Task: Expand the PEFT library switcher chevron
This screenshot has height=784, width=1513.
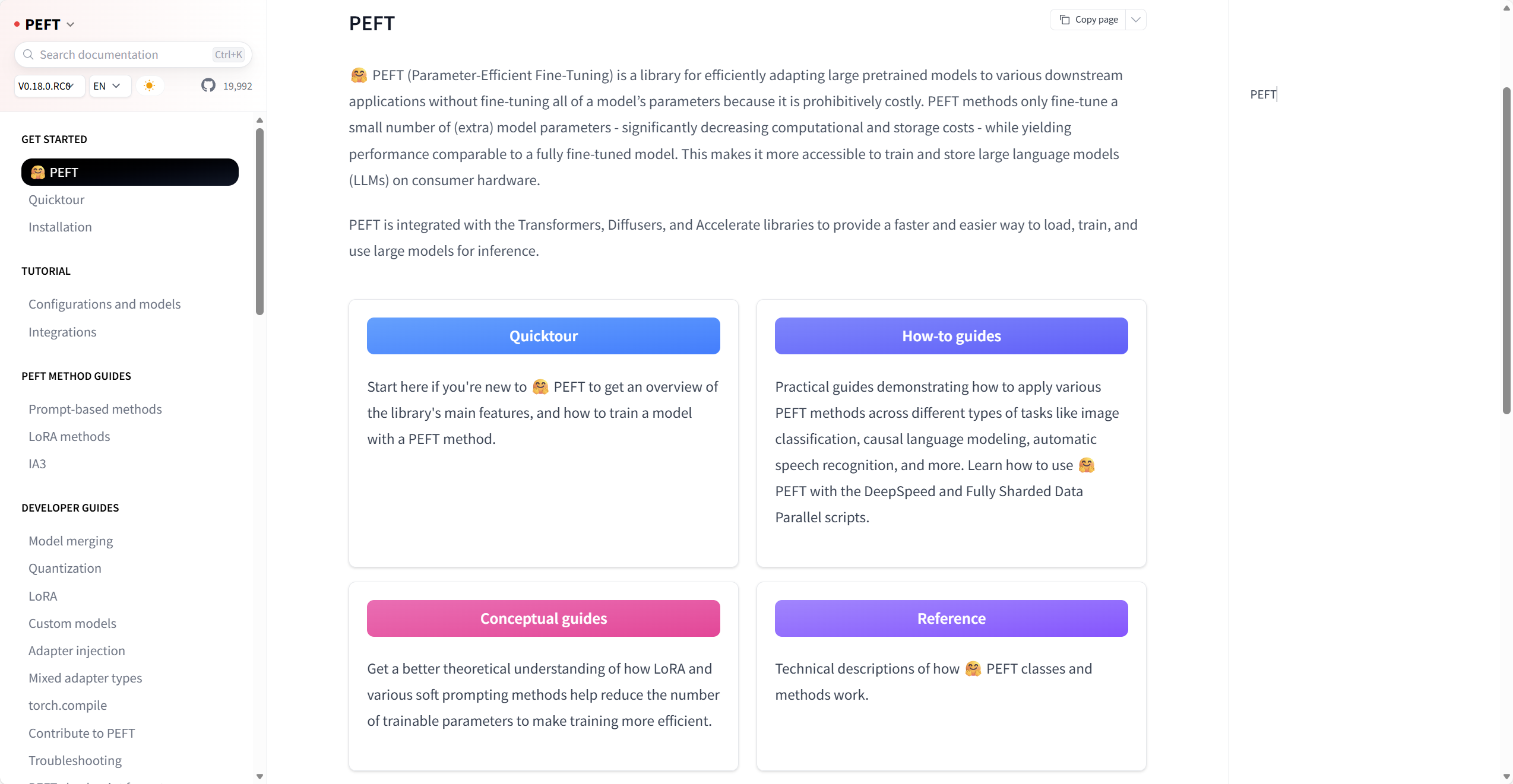Action: (x=71, y=24)
